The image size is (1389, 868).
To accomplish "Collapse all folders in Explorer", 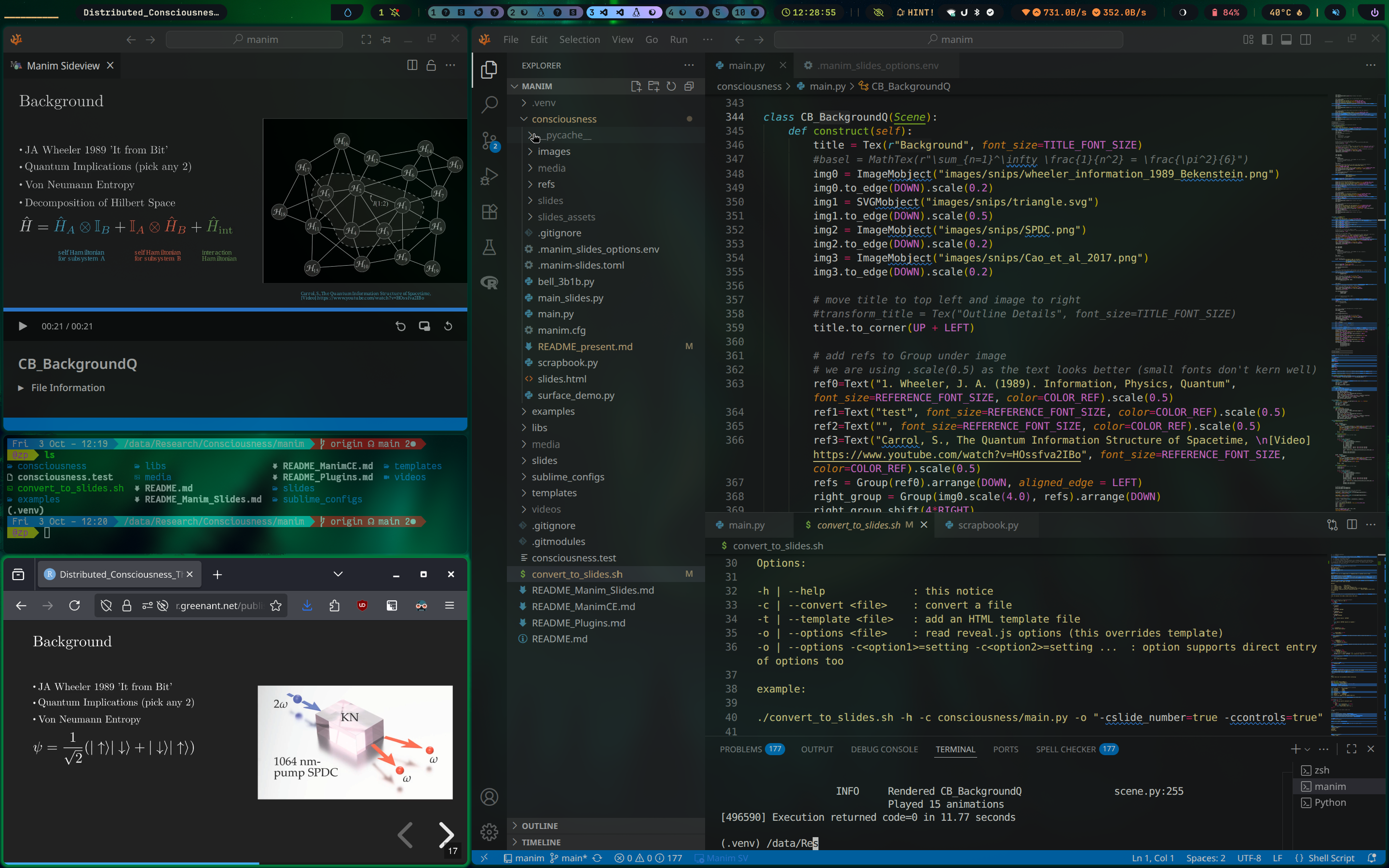I will click(x=689, y=86).
